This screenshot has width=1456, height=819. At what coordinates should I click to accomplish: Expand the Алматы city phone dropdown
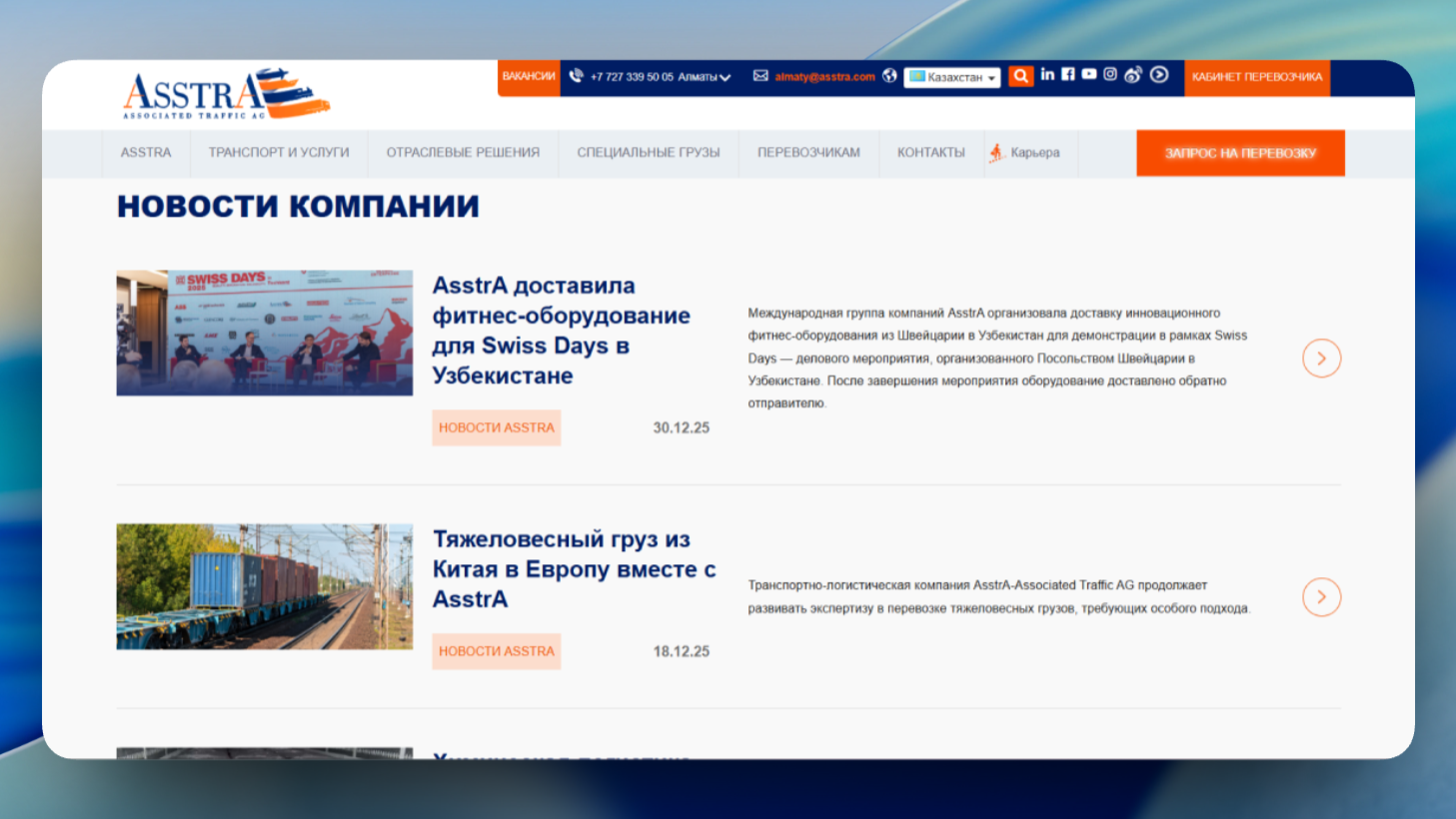point(705,77)
